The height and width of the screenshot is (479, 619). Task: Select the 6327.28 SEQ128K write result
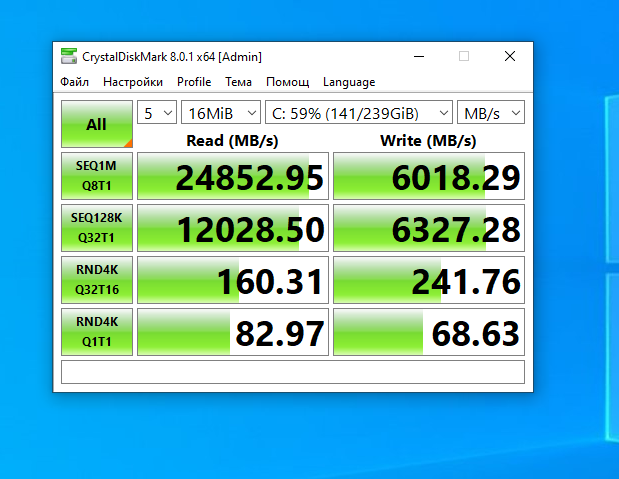(x=429, y=228)
